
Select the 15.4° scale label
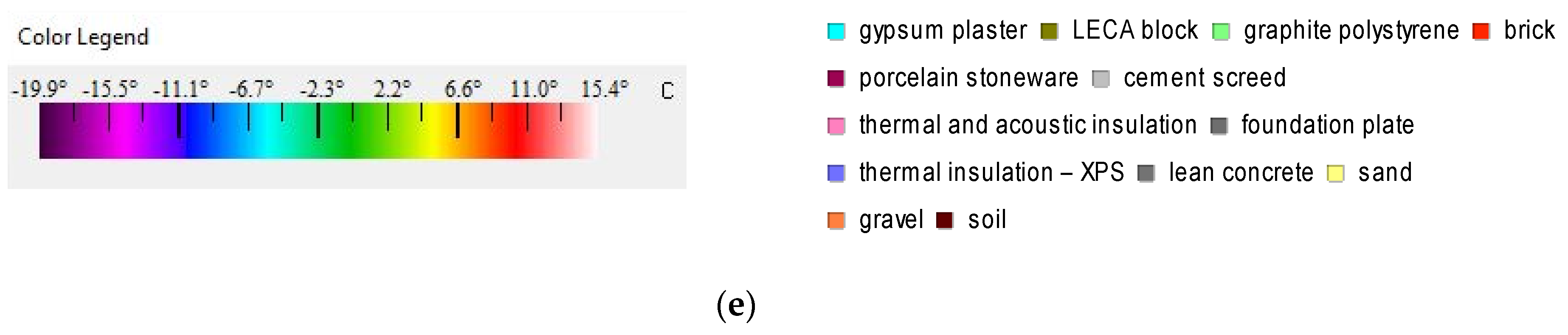pos(604,89)
